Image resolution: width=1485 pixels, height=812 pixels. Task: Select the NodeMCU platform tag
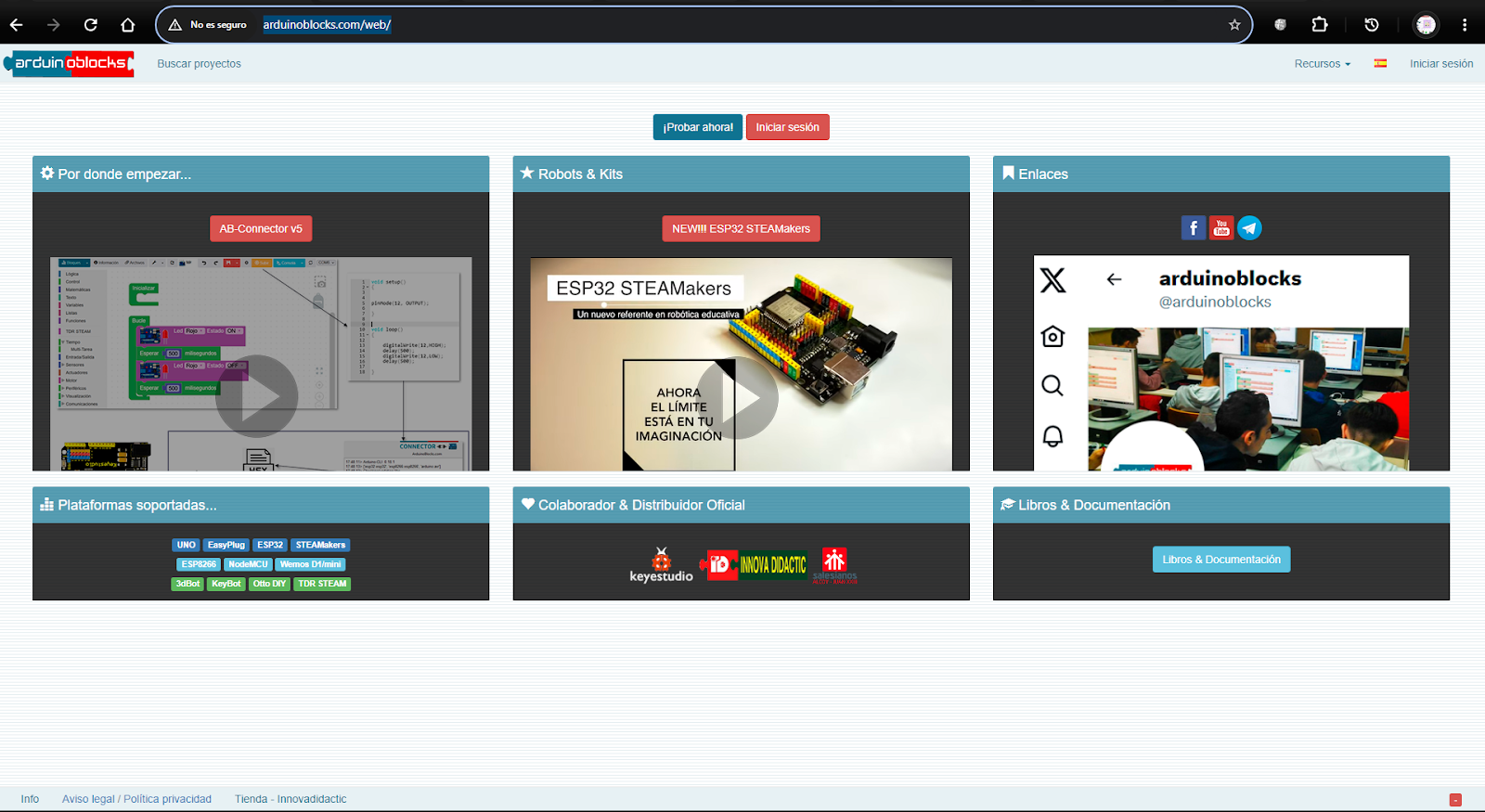coord(248,564)
